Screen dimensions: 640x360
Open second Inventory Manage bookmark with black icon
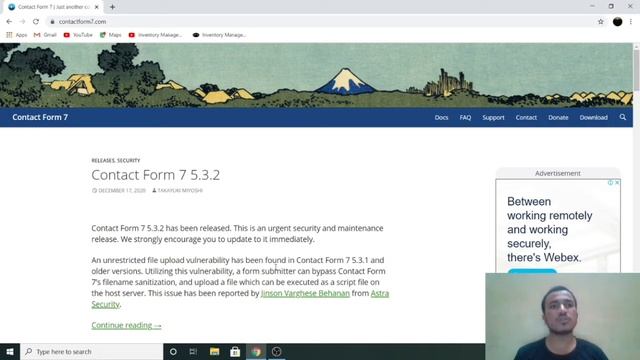pos(219,35)
